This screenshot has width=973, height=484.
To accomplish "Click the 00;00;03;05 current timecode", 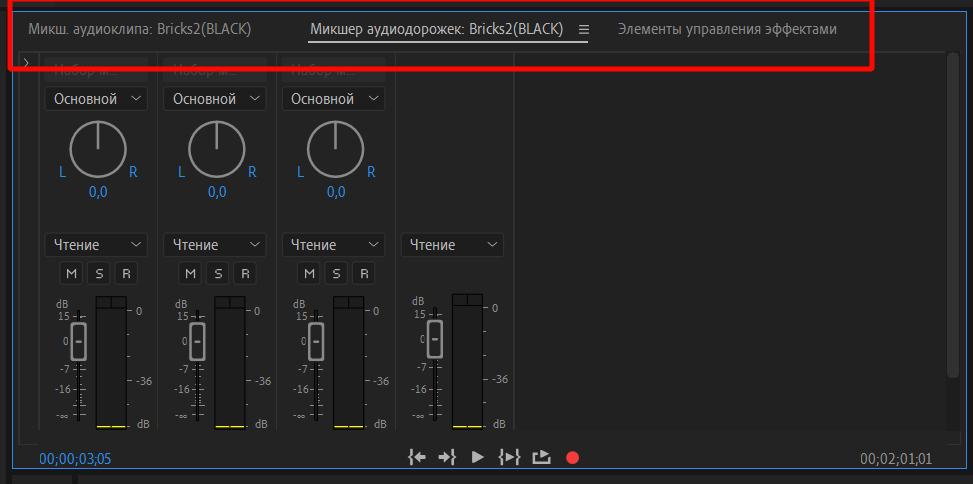I will pos(75,459).
